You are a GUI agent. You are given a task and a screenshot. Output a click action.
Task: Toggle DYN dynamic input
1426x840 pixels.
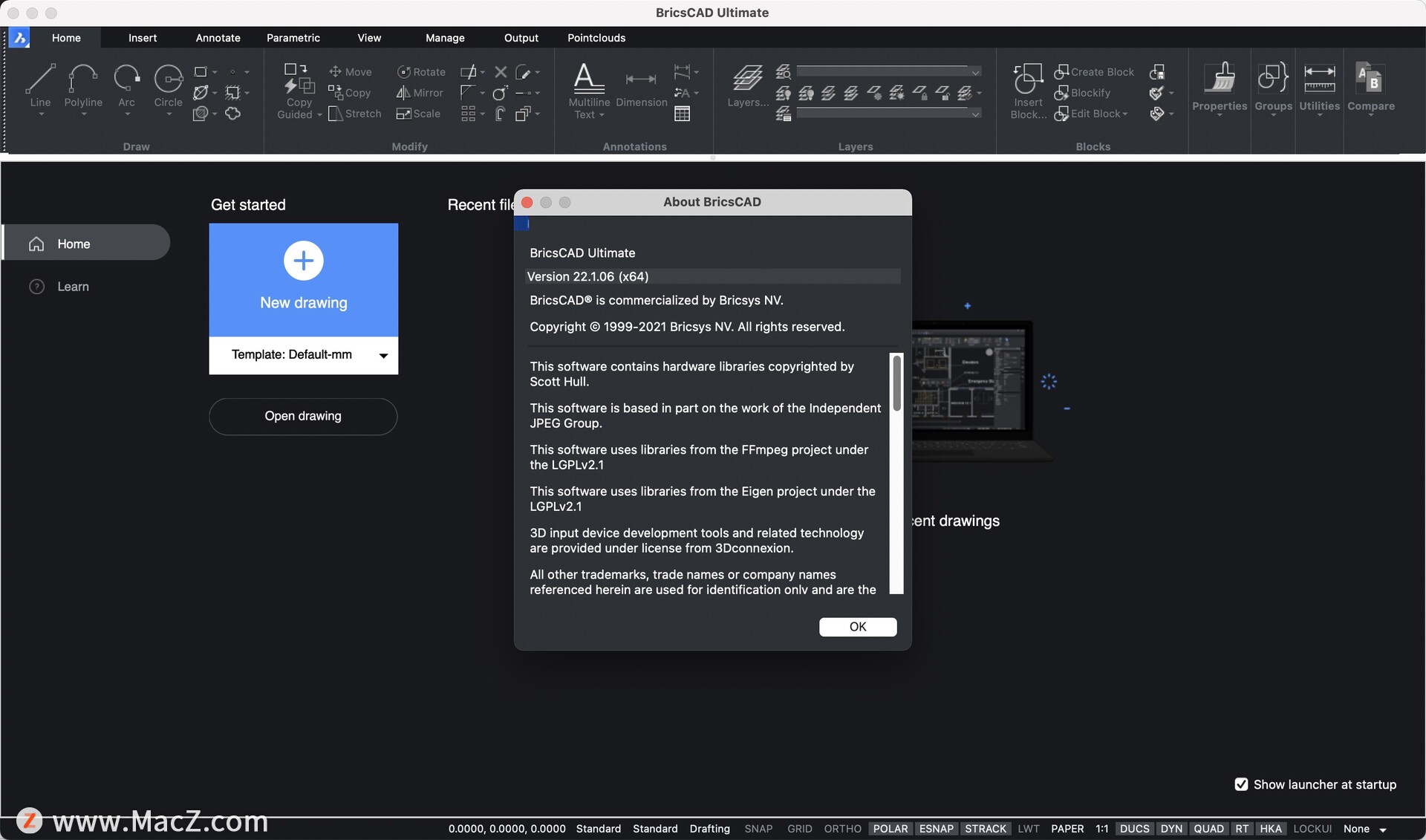coord(1171,828)
